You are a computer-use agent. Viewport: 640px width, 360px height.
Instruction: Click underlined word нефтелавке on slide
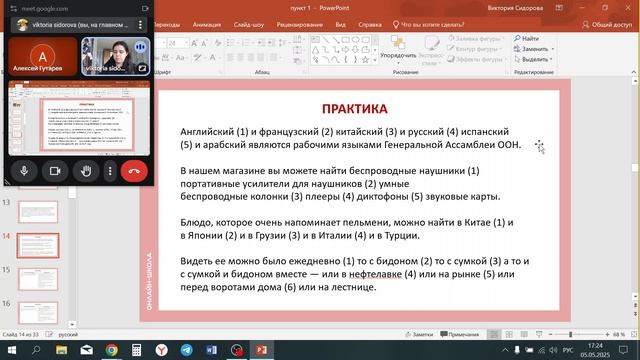[x=376, y=274]
